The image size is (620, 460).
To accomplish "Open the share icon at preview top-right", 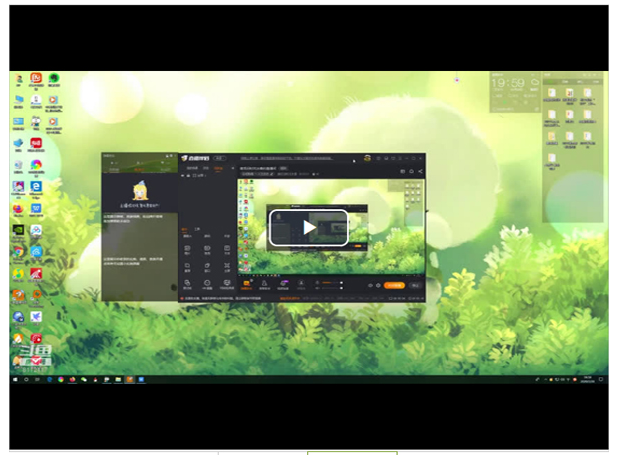I will point(420,172).
